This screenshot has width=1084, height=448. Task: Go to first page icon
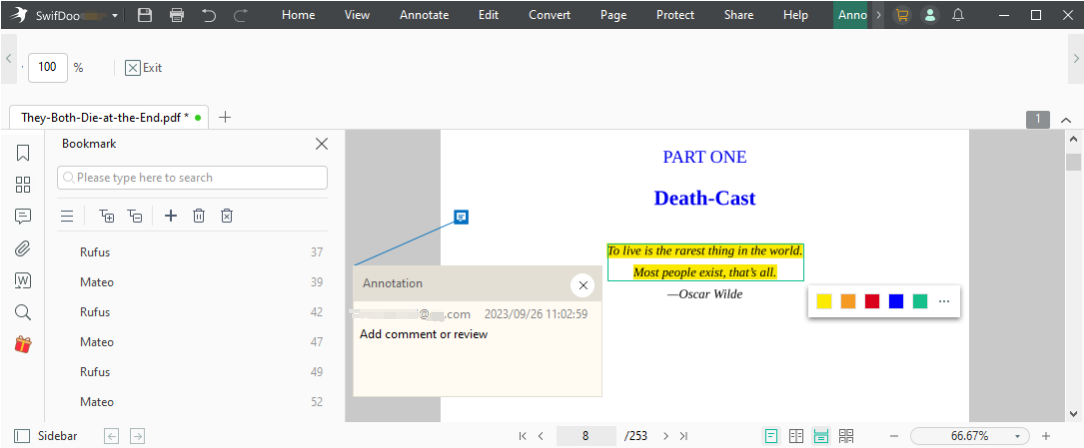523,436
